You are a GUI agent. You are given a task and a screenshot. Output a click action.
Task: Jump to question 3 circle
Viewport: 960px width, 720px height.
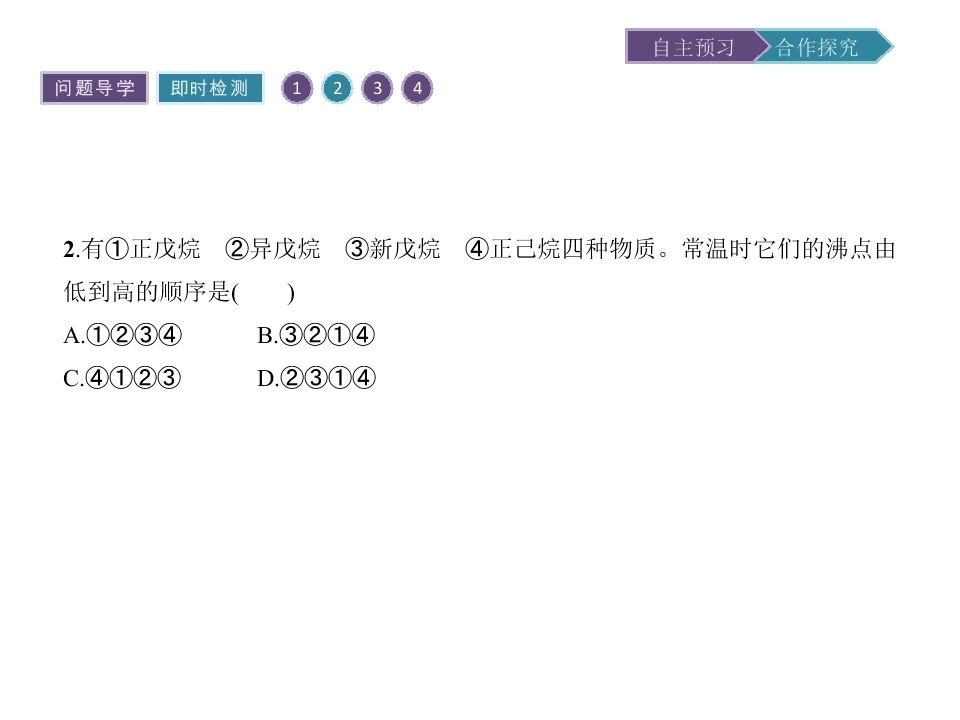point(377,88)
